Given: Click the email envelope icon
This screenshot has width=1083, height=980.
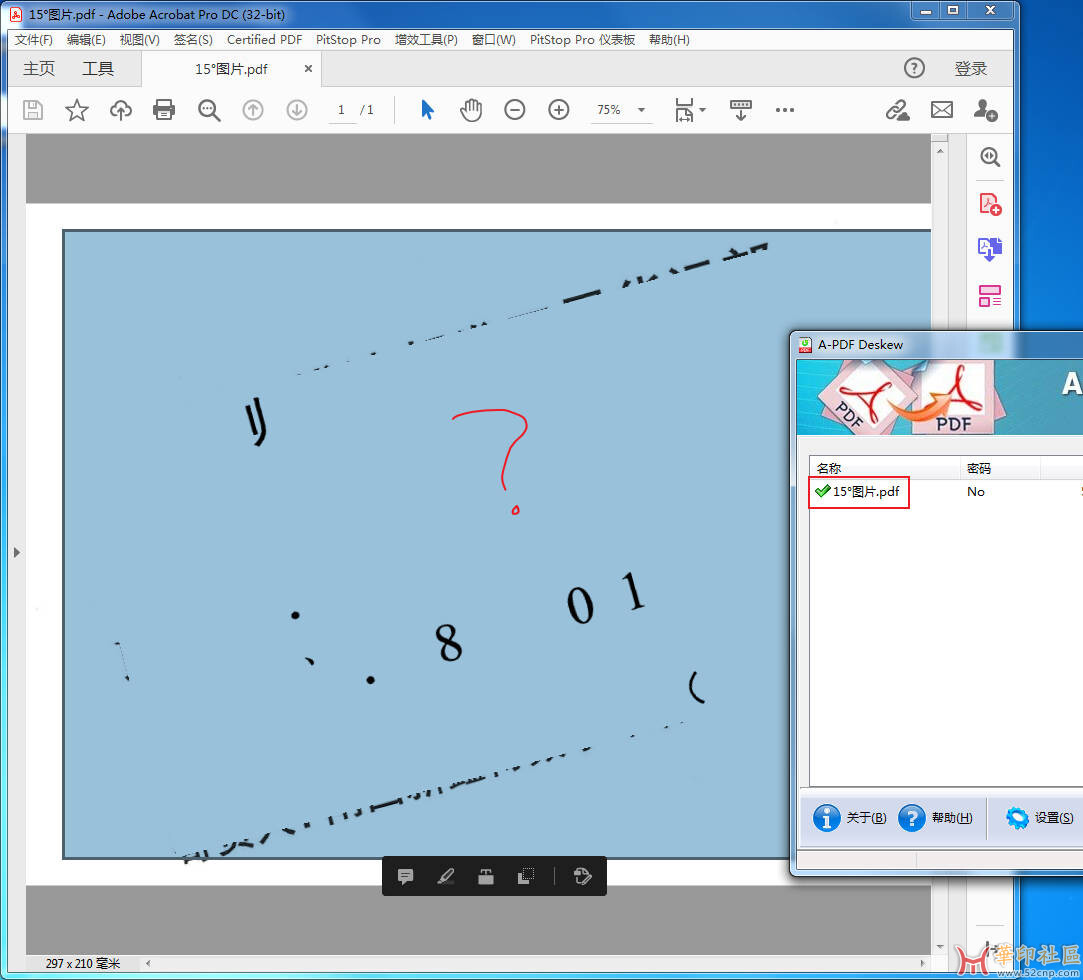Looking at the screenshot, I should coord(942,110).
